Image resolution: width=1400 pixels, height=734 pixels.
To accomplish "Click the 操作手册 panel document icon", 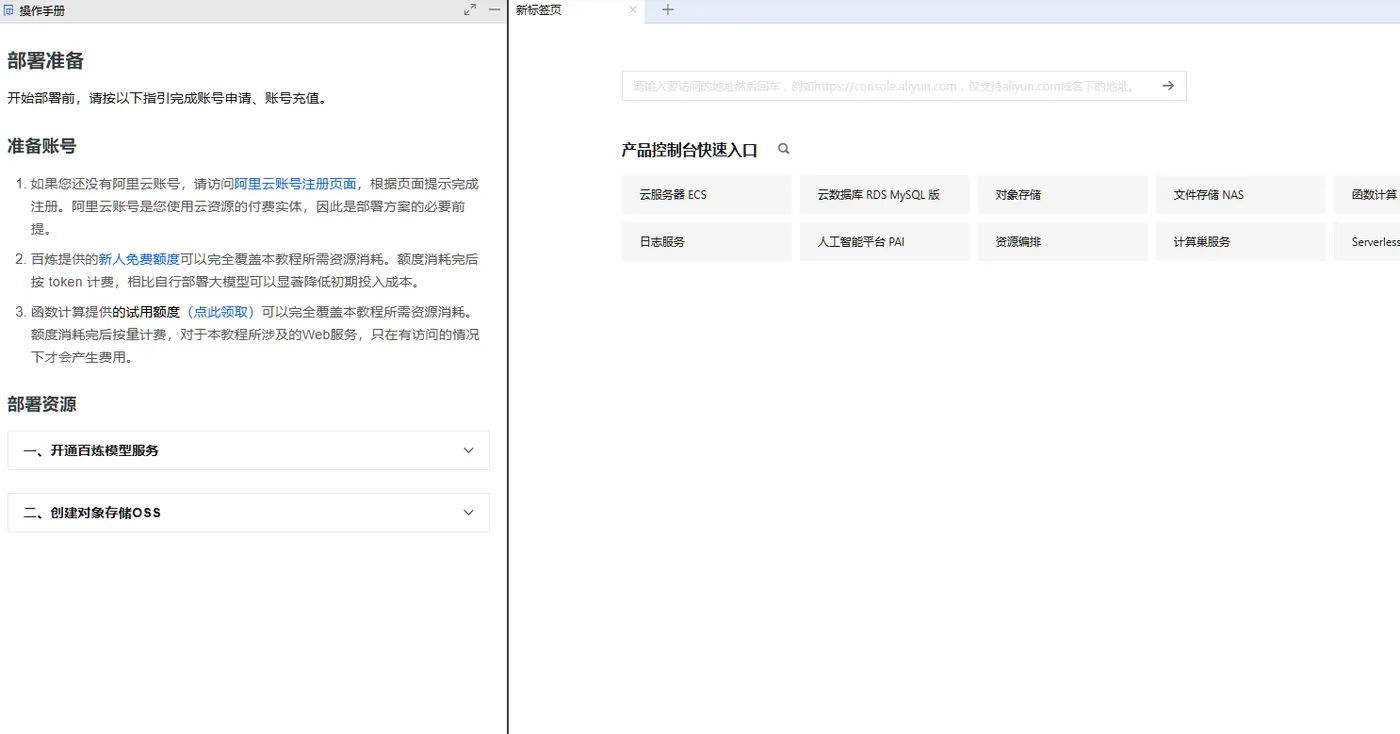I will tap(9, 10).
